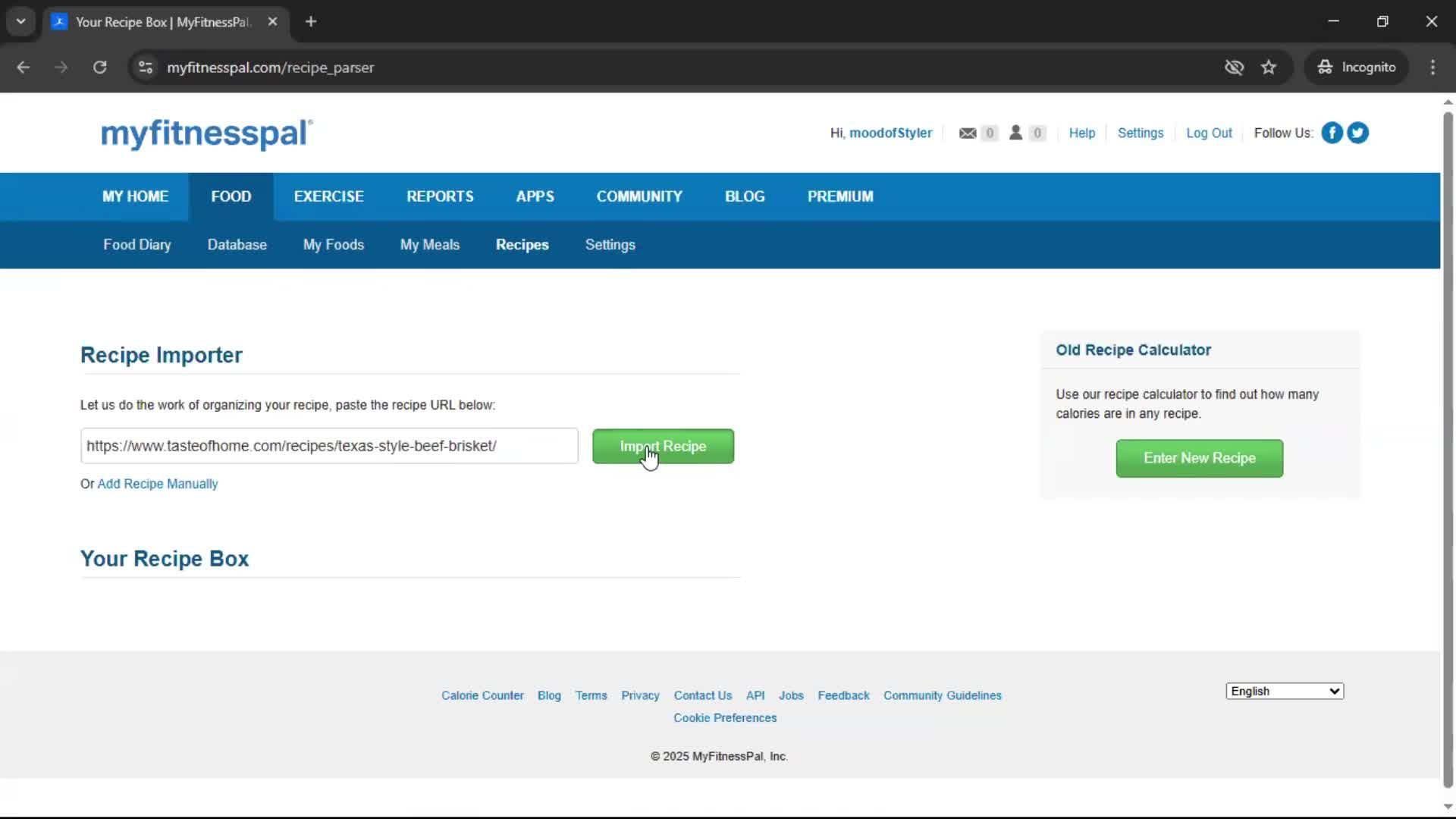Open the Contact Us footer link
1456x819 pixels.
pyautogui.click(x=703, y=695)
